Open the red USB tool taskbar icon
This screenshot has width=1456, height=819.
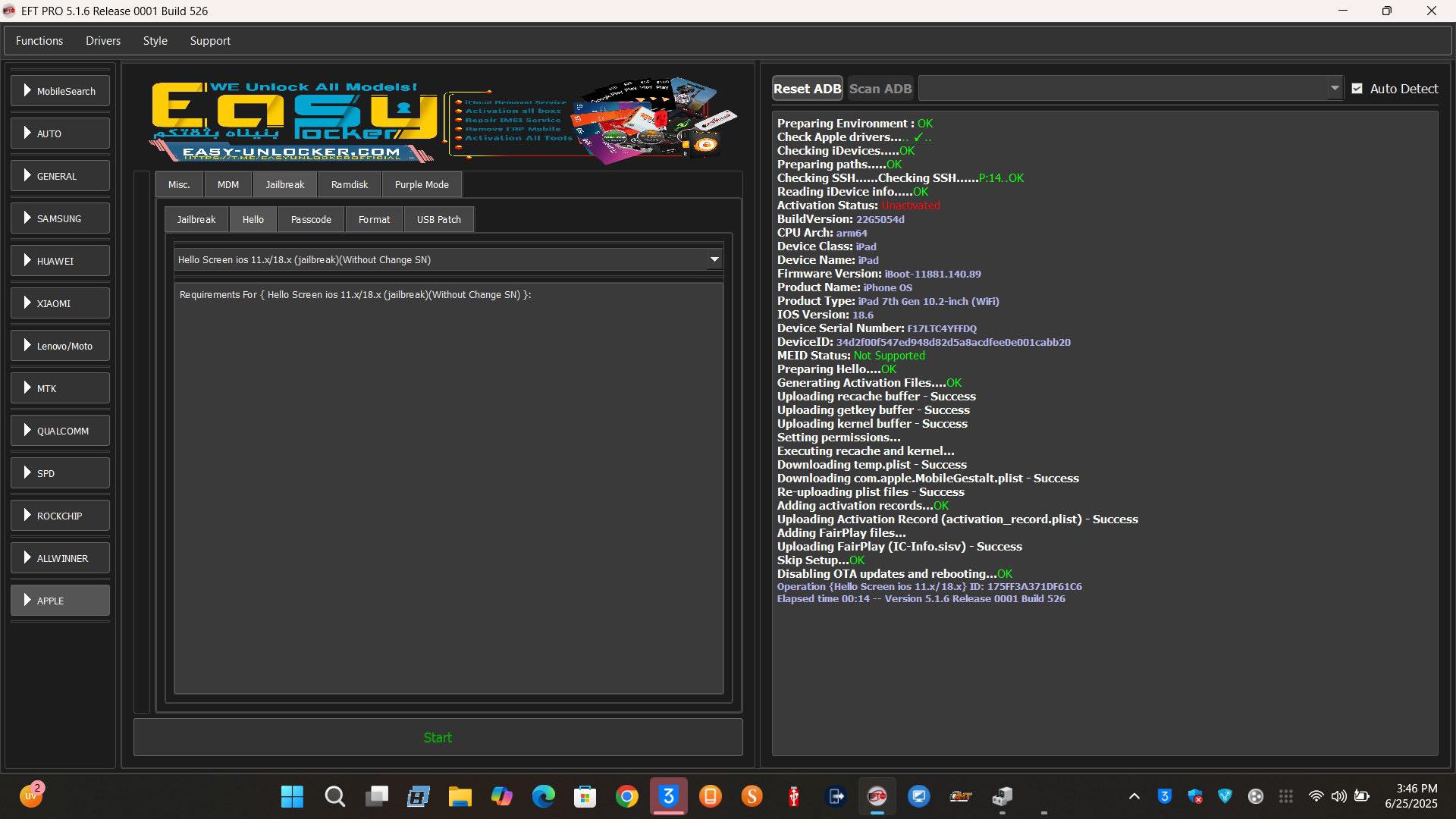click(794, 796)
